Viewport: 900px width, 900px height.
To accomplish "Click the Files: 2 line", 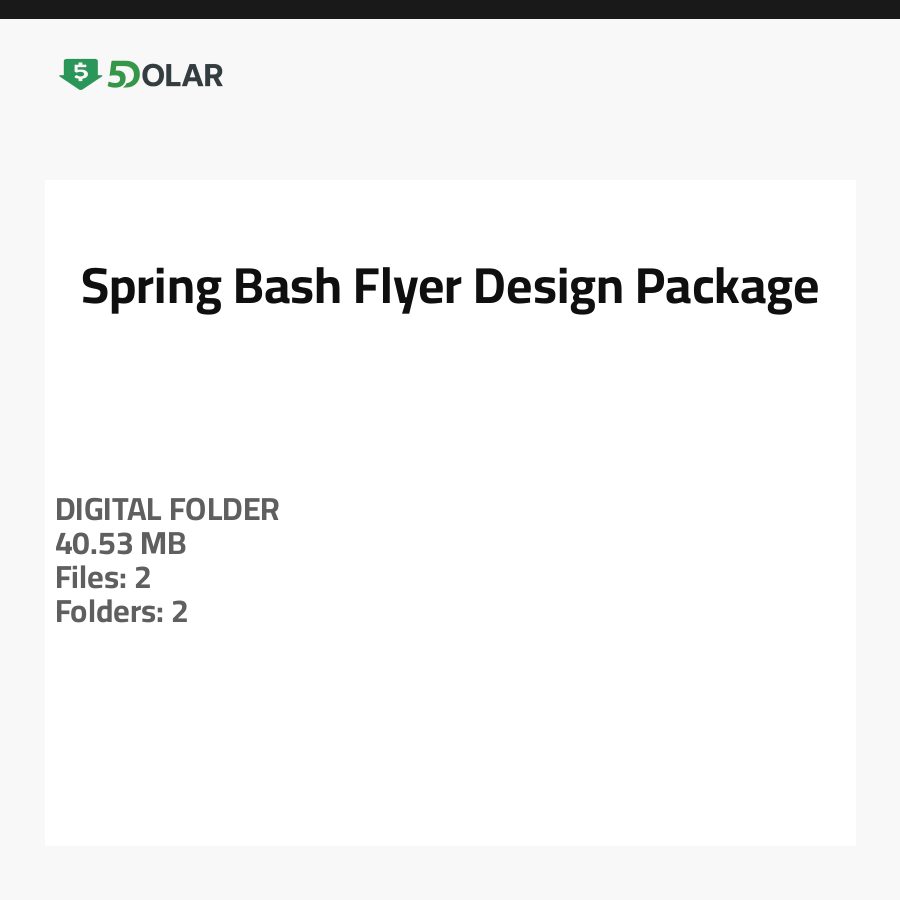I will coord(103,578).
